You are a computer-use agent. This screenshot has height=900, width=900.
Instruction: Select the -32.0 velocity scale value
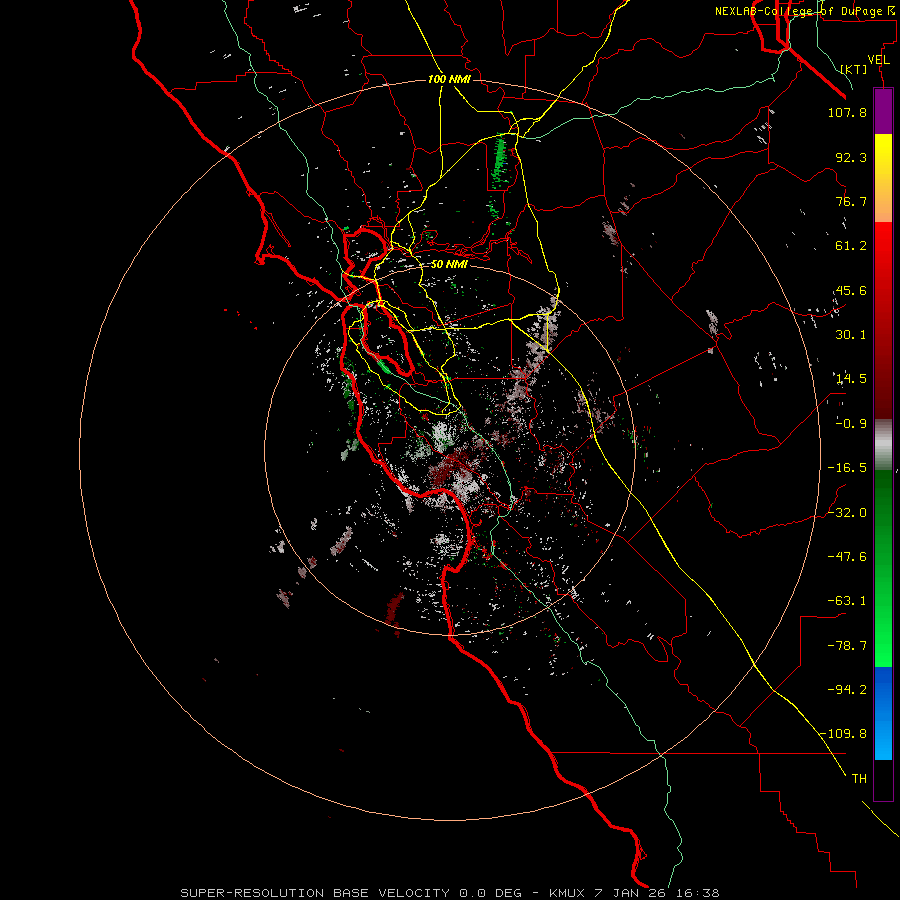[x=847, y=513]
